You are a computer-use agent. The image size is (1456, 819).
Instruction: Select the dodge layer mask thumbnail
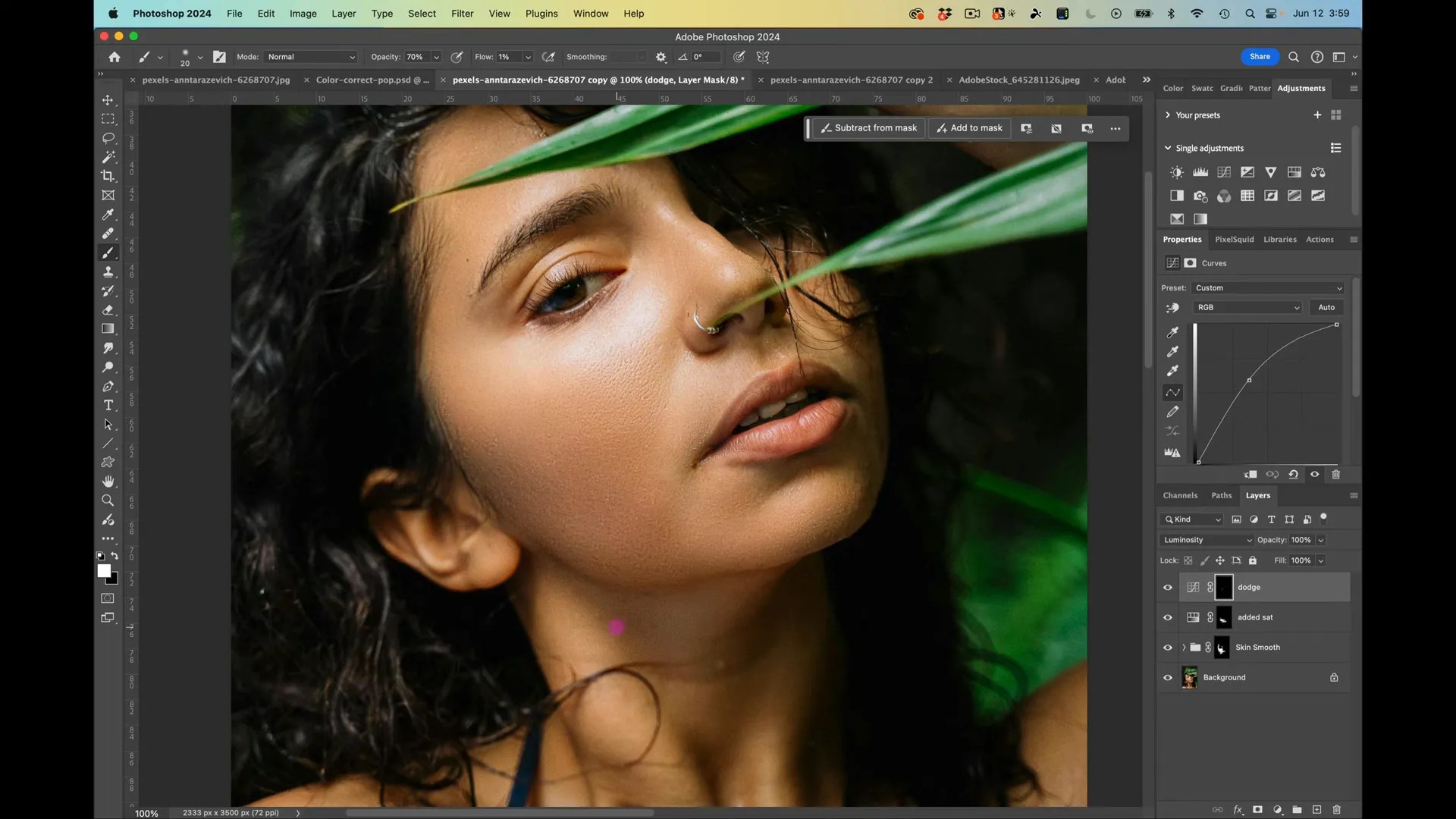(x=1224, y=586)
